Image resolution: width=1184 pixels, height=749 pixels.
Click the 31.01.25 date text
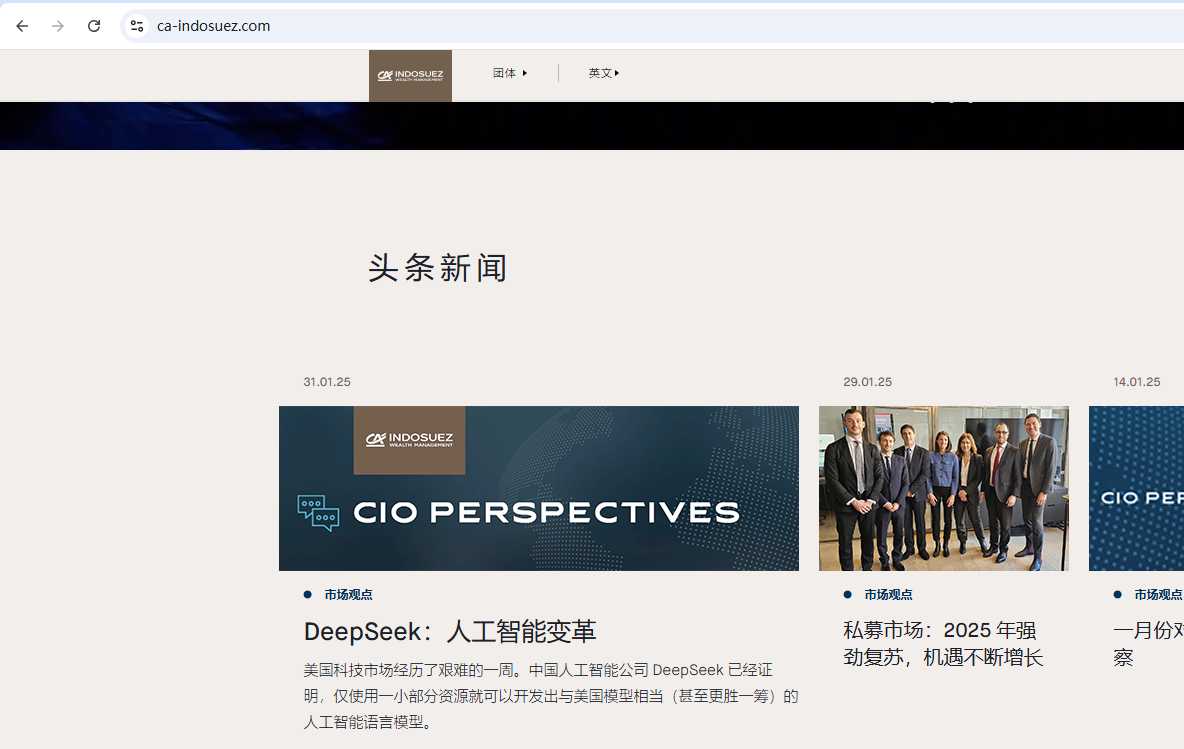pyautogui.click(x=327, y=382)
